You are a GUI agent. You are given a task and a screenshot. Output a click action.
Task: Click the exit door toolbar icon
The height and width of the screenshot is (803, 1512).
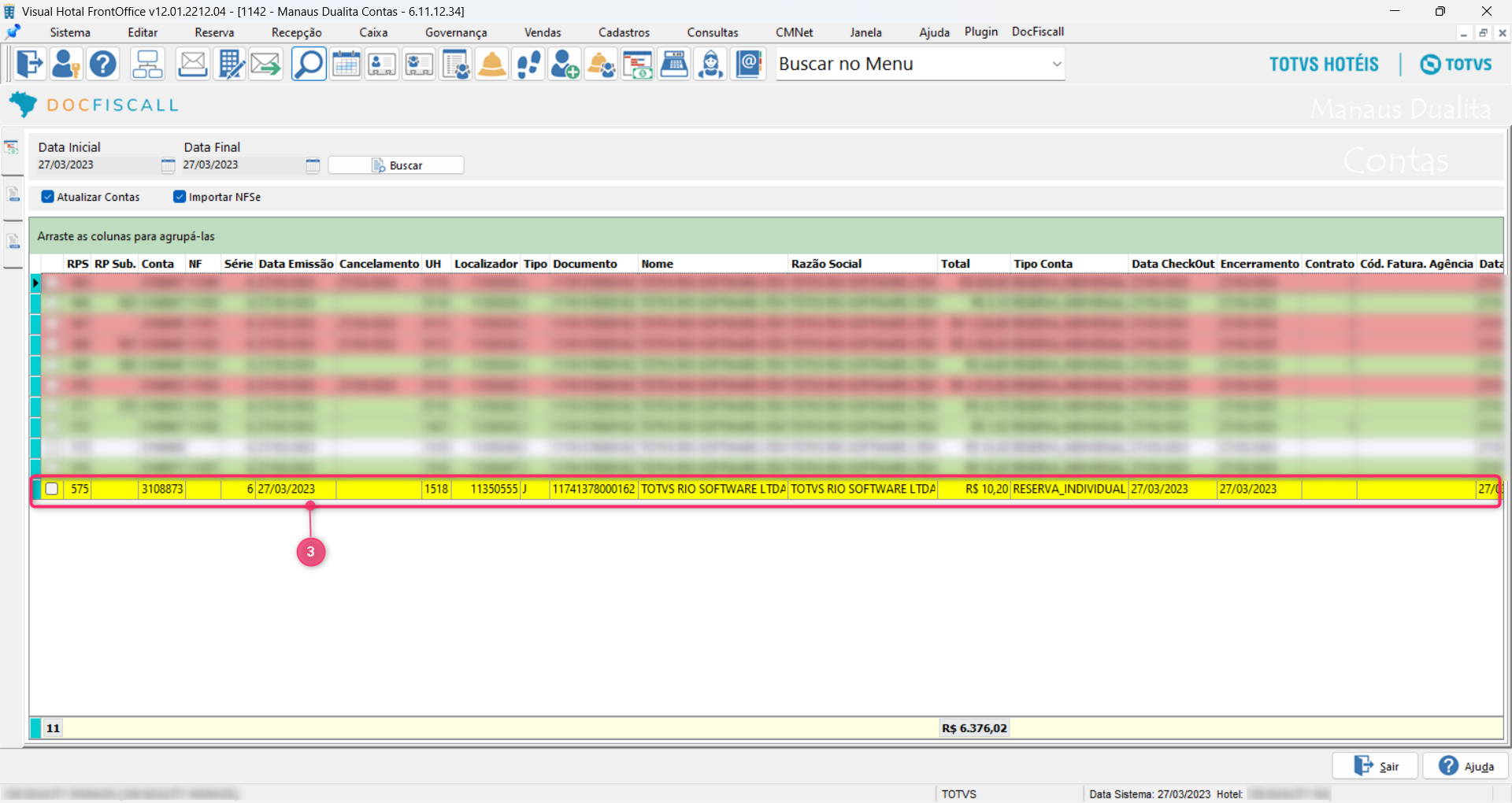[30, 64]
